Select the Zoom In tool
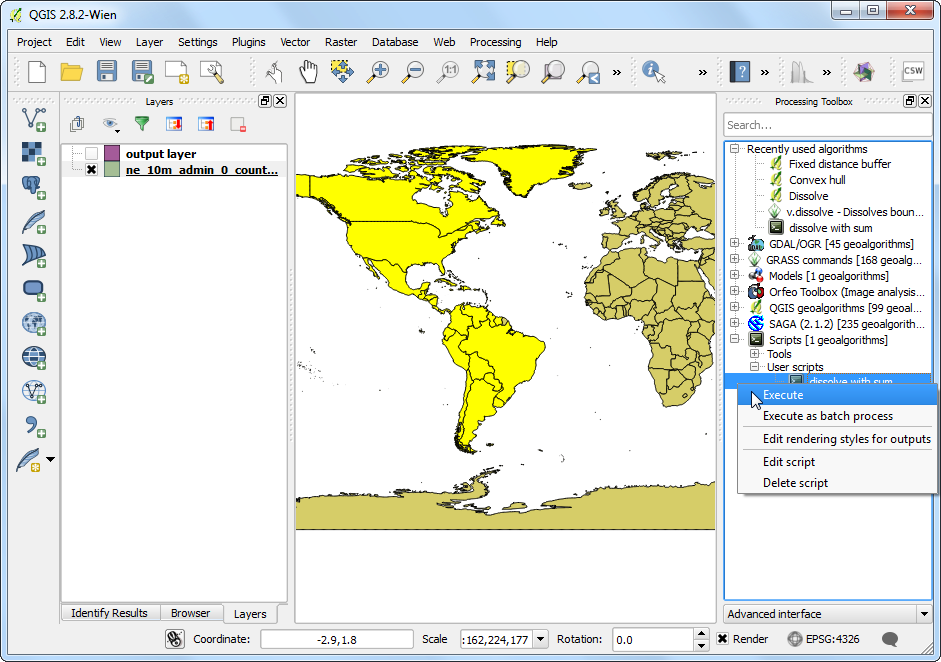Image resolution: width=941 pixels, height=662 pixels. tap(378, 72)
